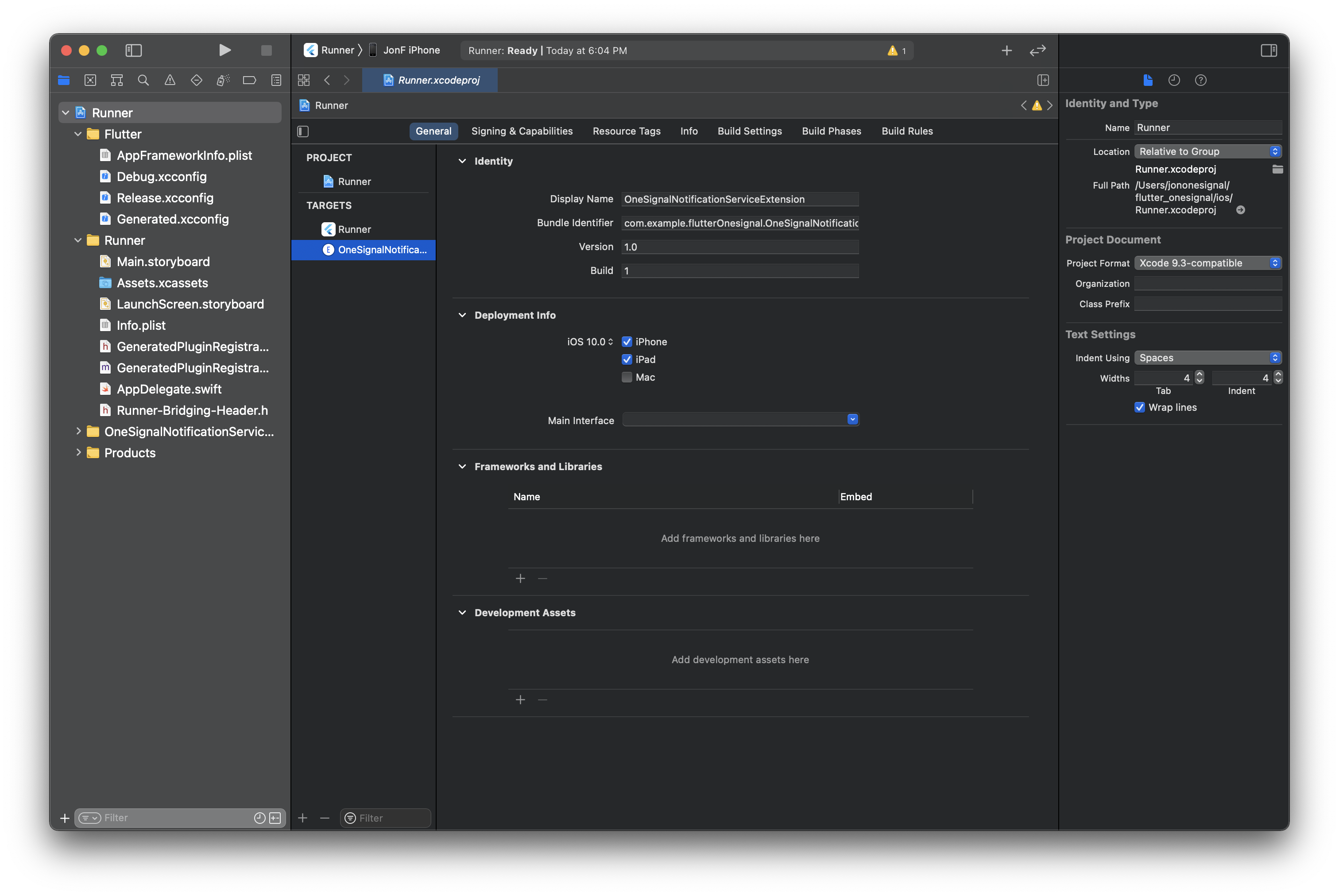
Task: Add a development asset with plus button
Action: [520, 700]
